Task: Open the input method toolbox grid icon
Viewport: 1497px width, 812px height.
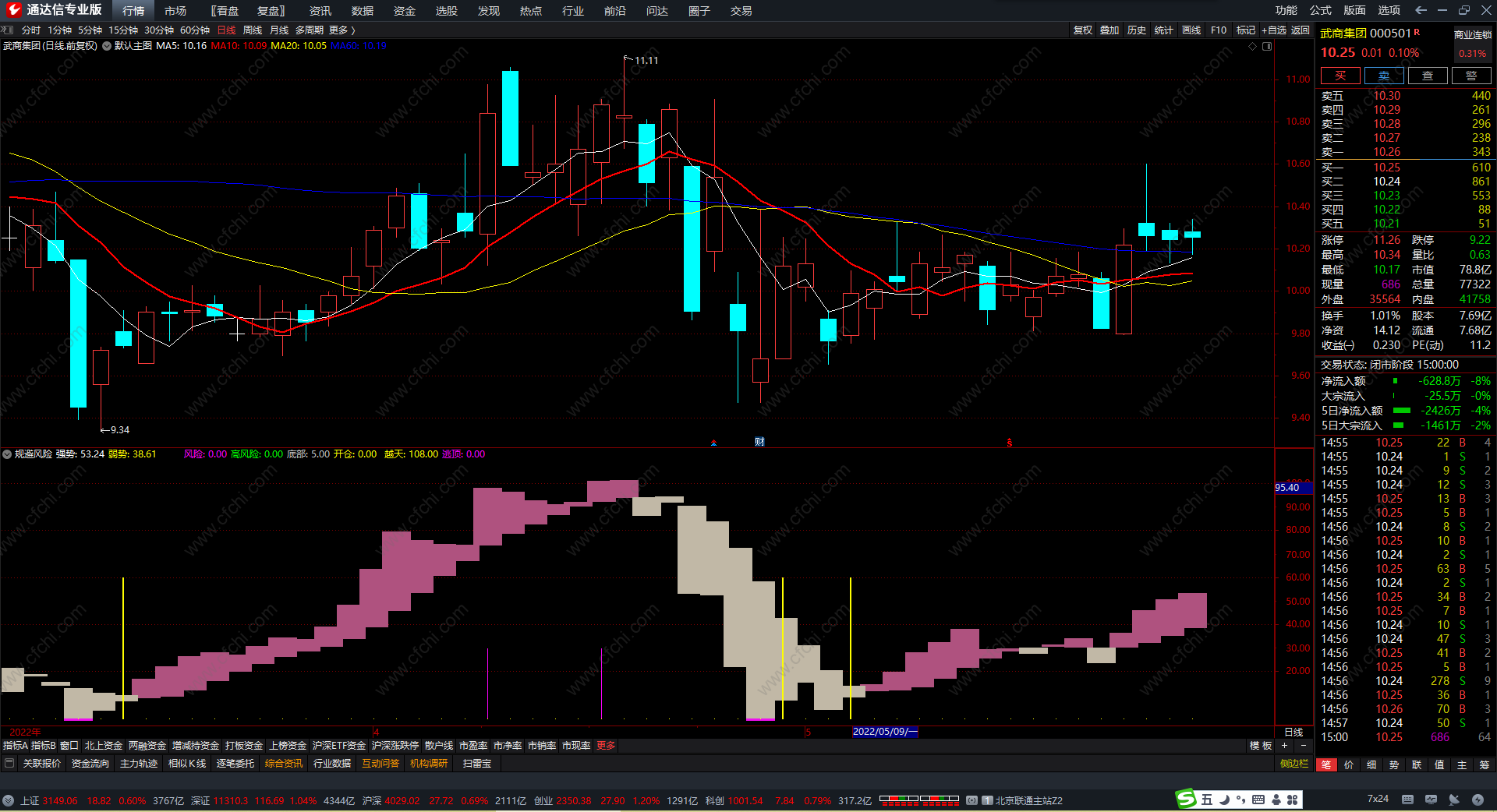Action: [x=1292, y=800]
